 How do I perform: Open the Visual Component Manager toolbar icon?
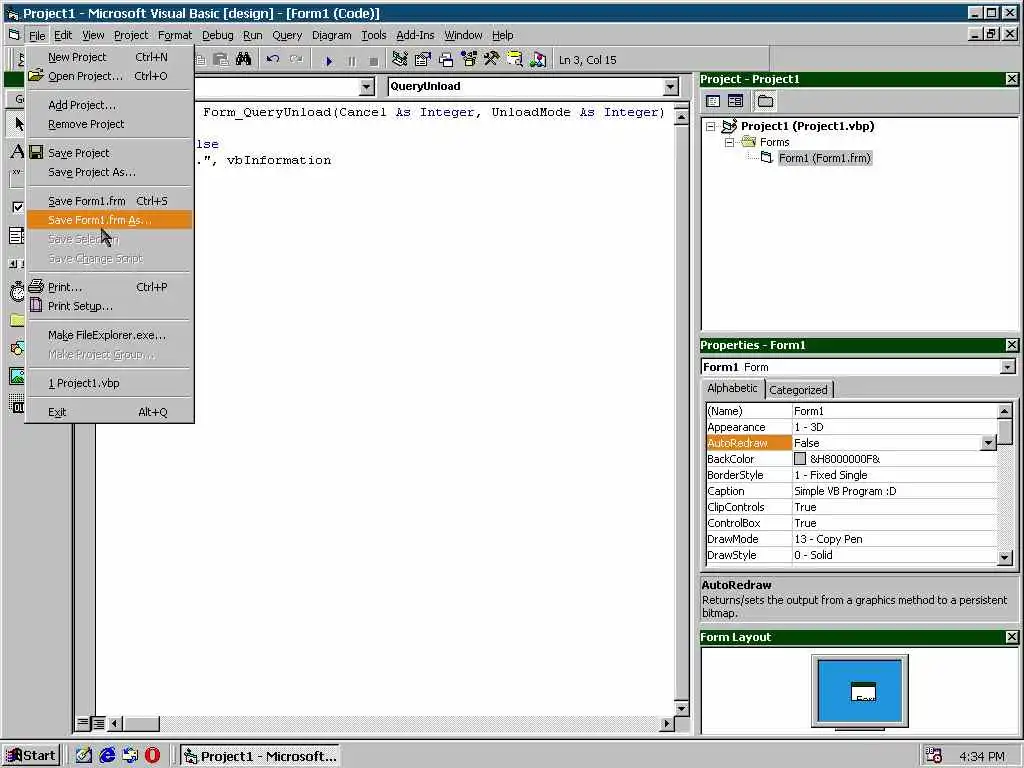point(537,59)
